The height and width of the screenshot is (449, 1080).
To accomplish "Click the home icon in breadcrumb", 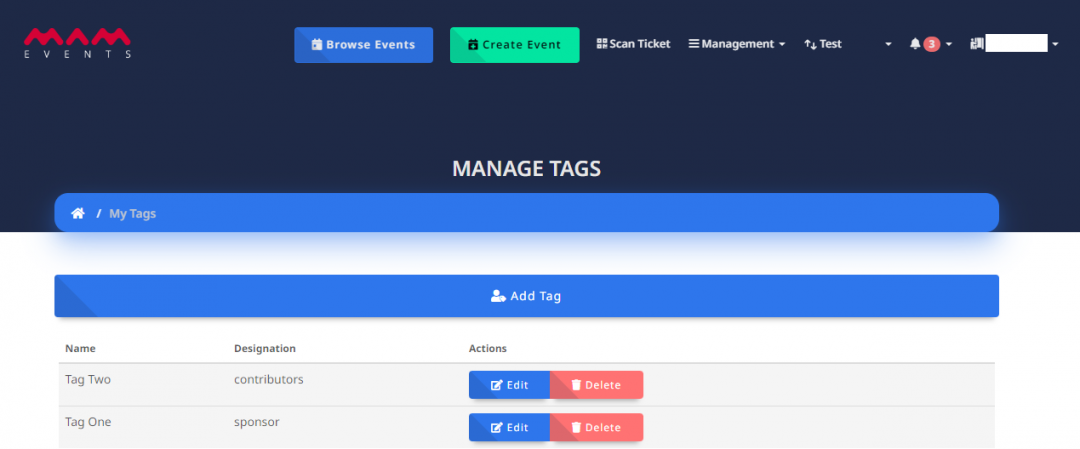I will 78,213.
